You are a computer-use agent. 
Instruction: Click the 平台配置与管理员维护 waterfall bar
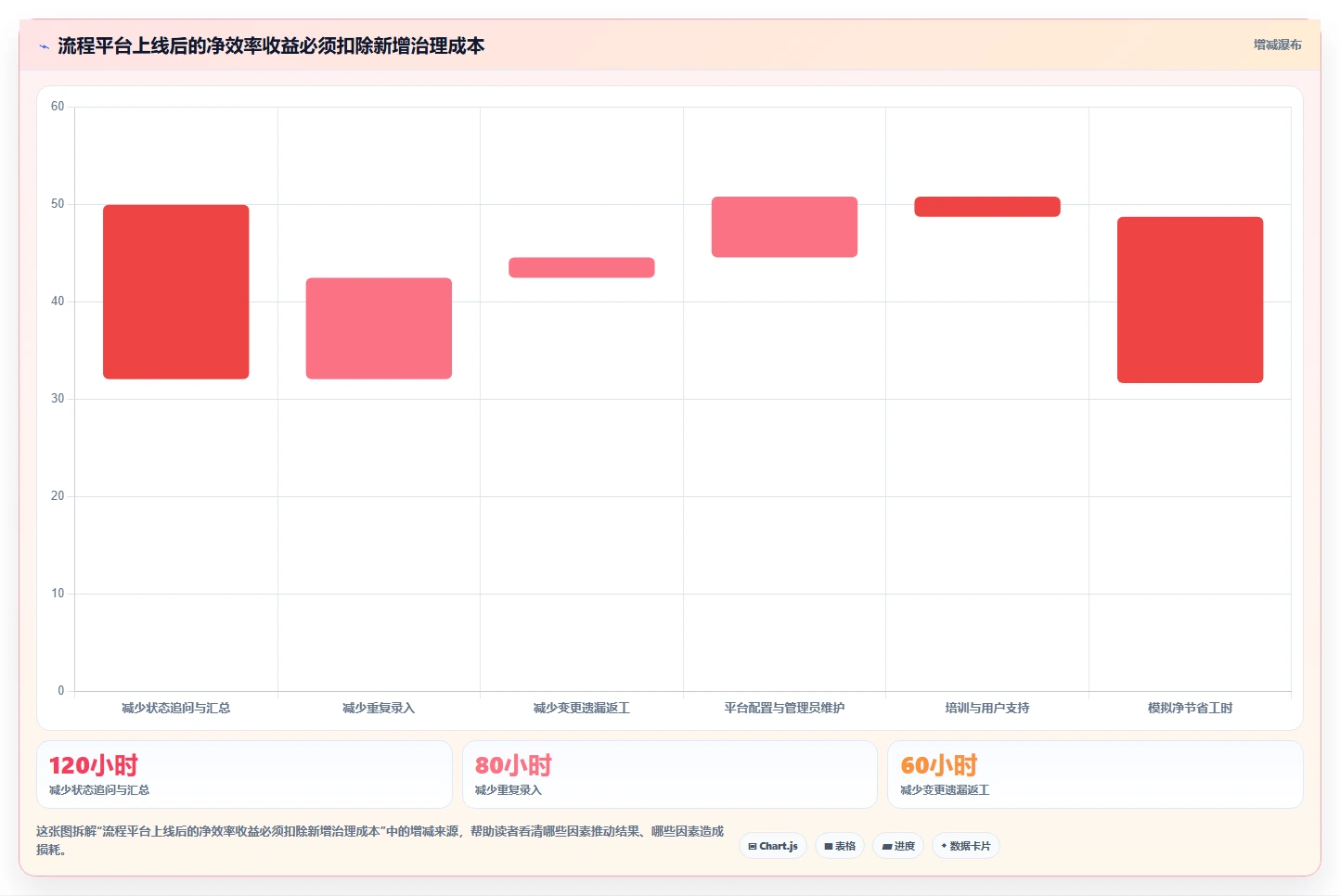pos(784,226)
